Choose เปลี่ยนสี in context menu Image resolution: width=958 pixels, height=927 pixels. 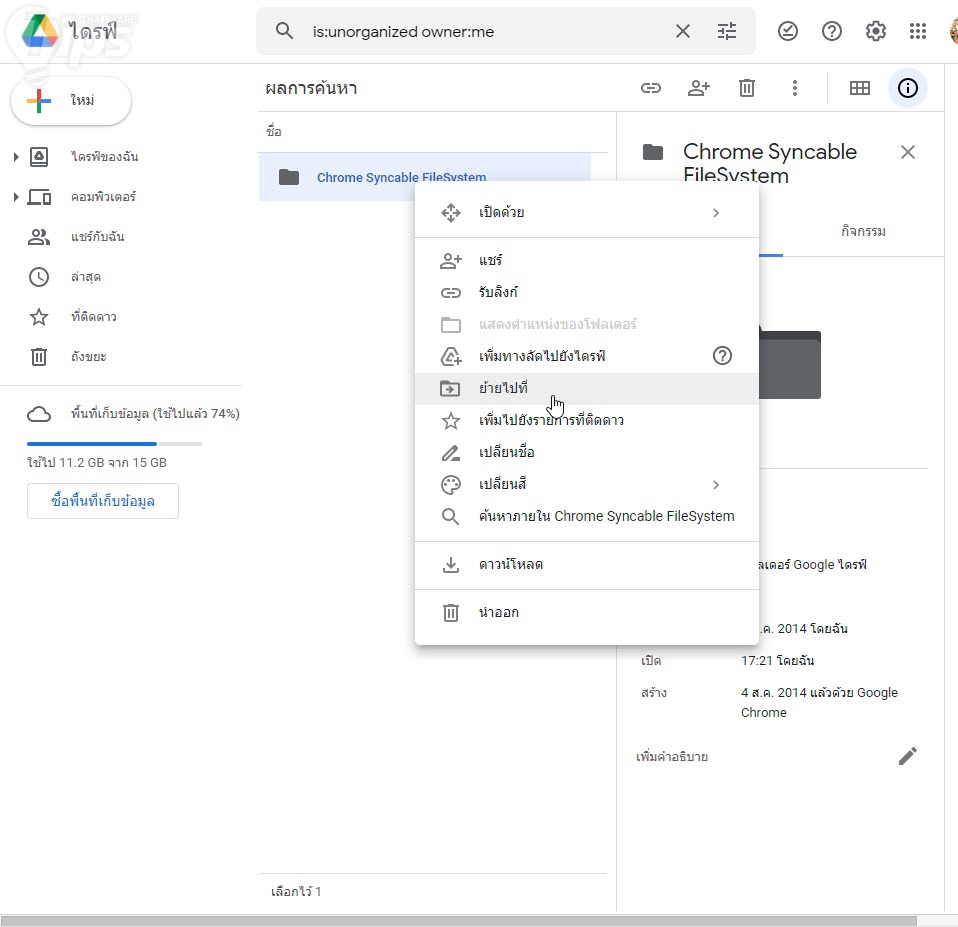(587, 485)
